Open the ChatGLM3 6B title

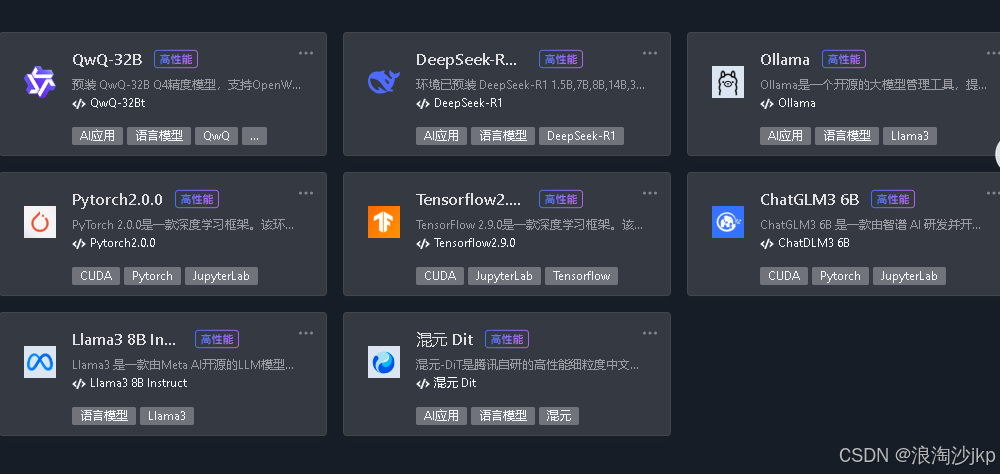pyautogui.click(x=810, y=199)
